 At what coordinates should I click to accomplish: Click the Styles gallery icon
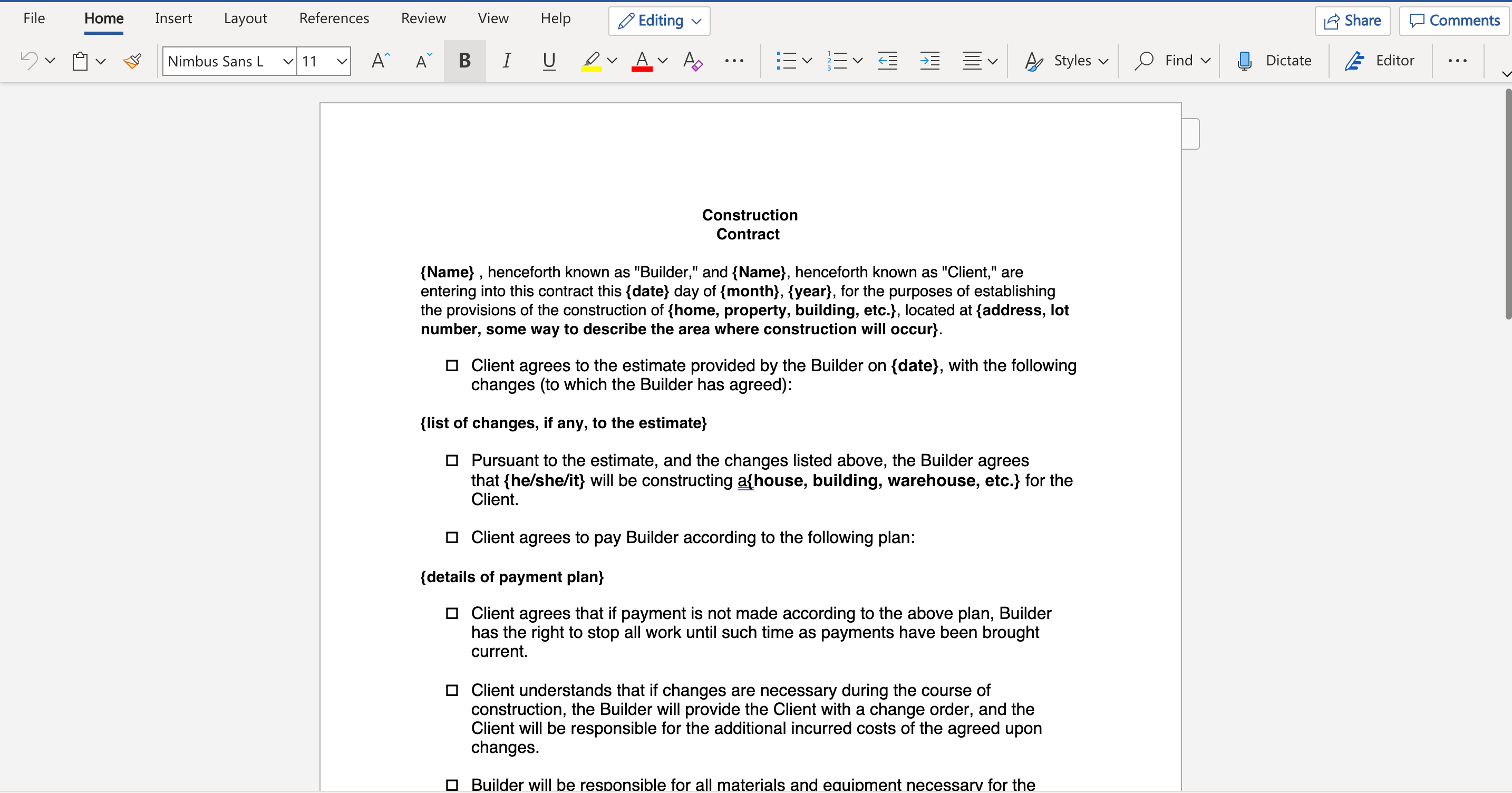pos(1034,61)
